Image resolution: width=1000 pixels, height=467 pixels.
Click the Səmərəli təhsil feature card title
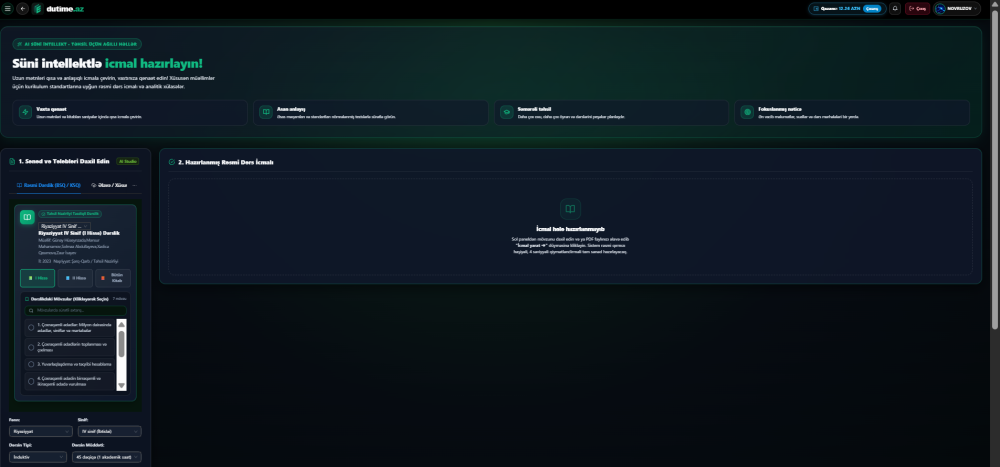point(533,109)
